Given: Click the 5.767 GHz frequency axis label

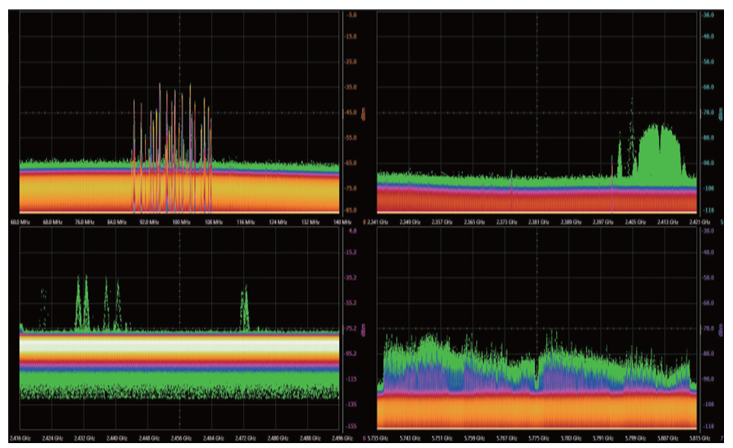Looking at the screenshot, I should tap(507, 438).
